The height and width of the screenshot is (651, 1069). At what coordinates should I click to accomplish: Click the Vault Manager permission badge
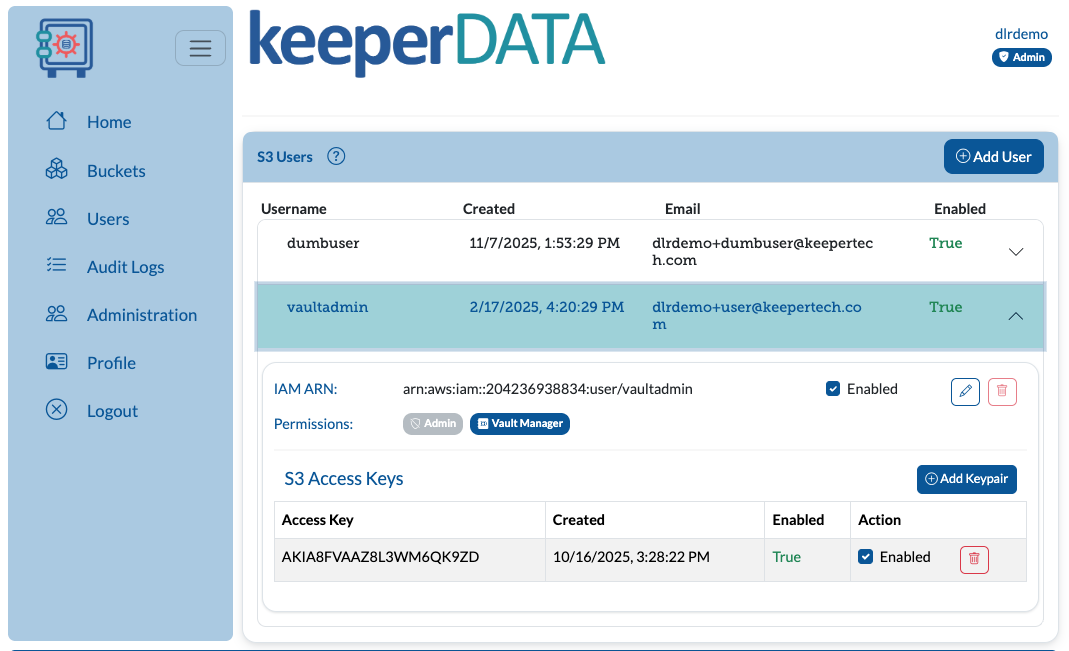[x=520, y=423]
